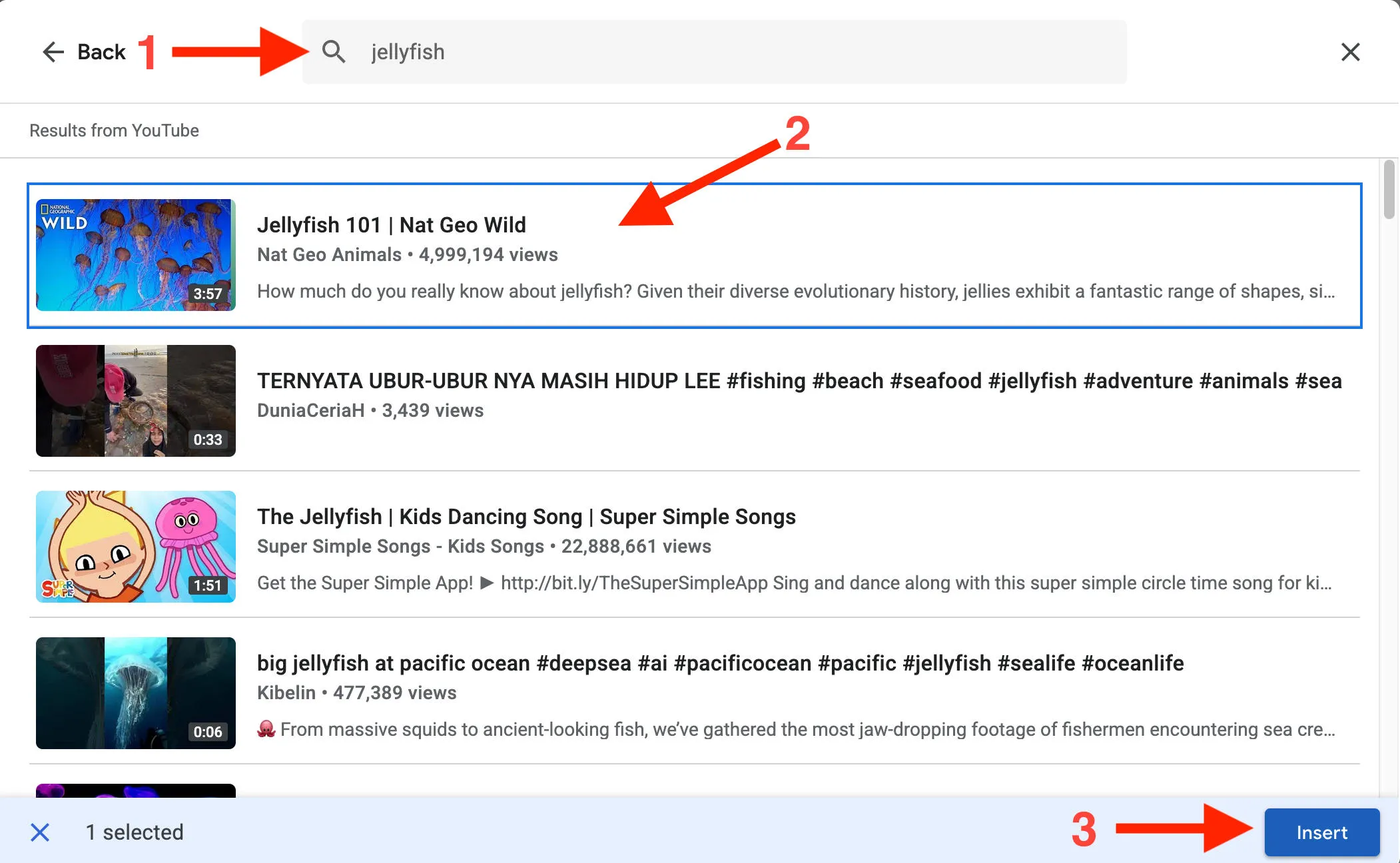Image resolution: width=1400 pixels, height=863 pixels.
Task: Focus the jellyfish search field
Action: (714, 52)
